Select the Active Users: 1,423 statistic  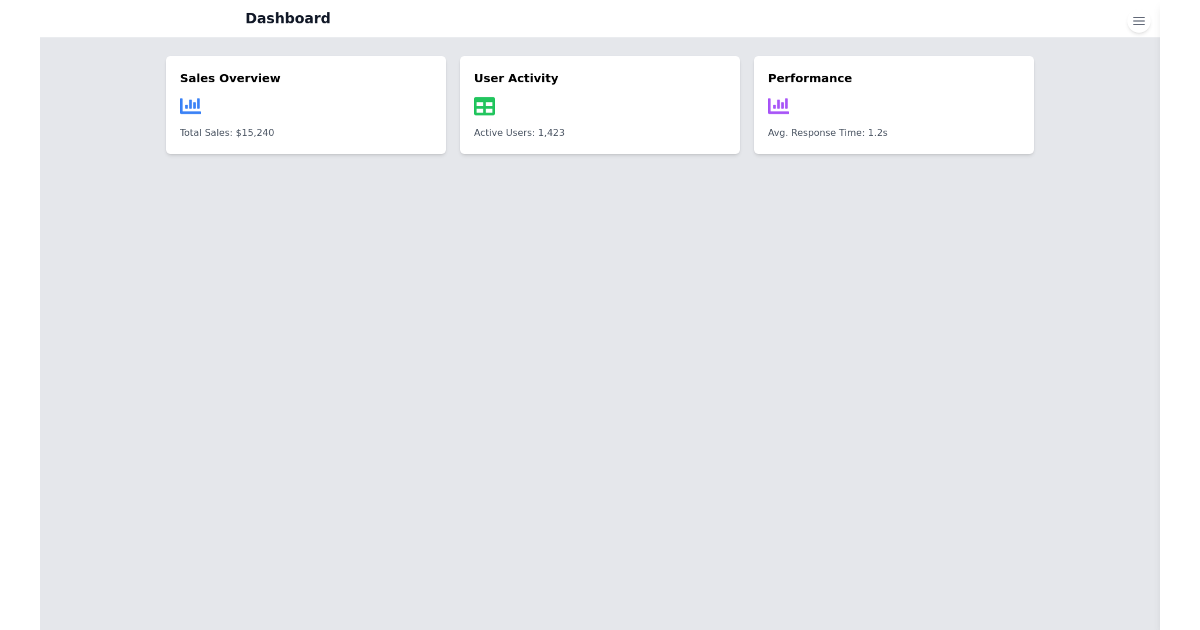pyautogui.click(x=519, y=132)
